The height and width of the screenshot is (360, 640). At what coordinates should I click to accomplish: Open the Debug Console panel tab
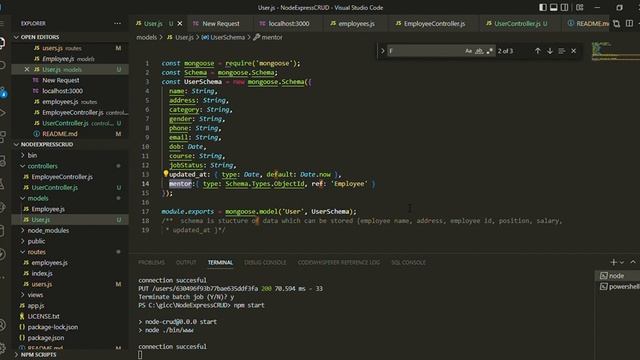pyautogui.click(x=265, y=262)
